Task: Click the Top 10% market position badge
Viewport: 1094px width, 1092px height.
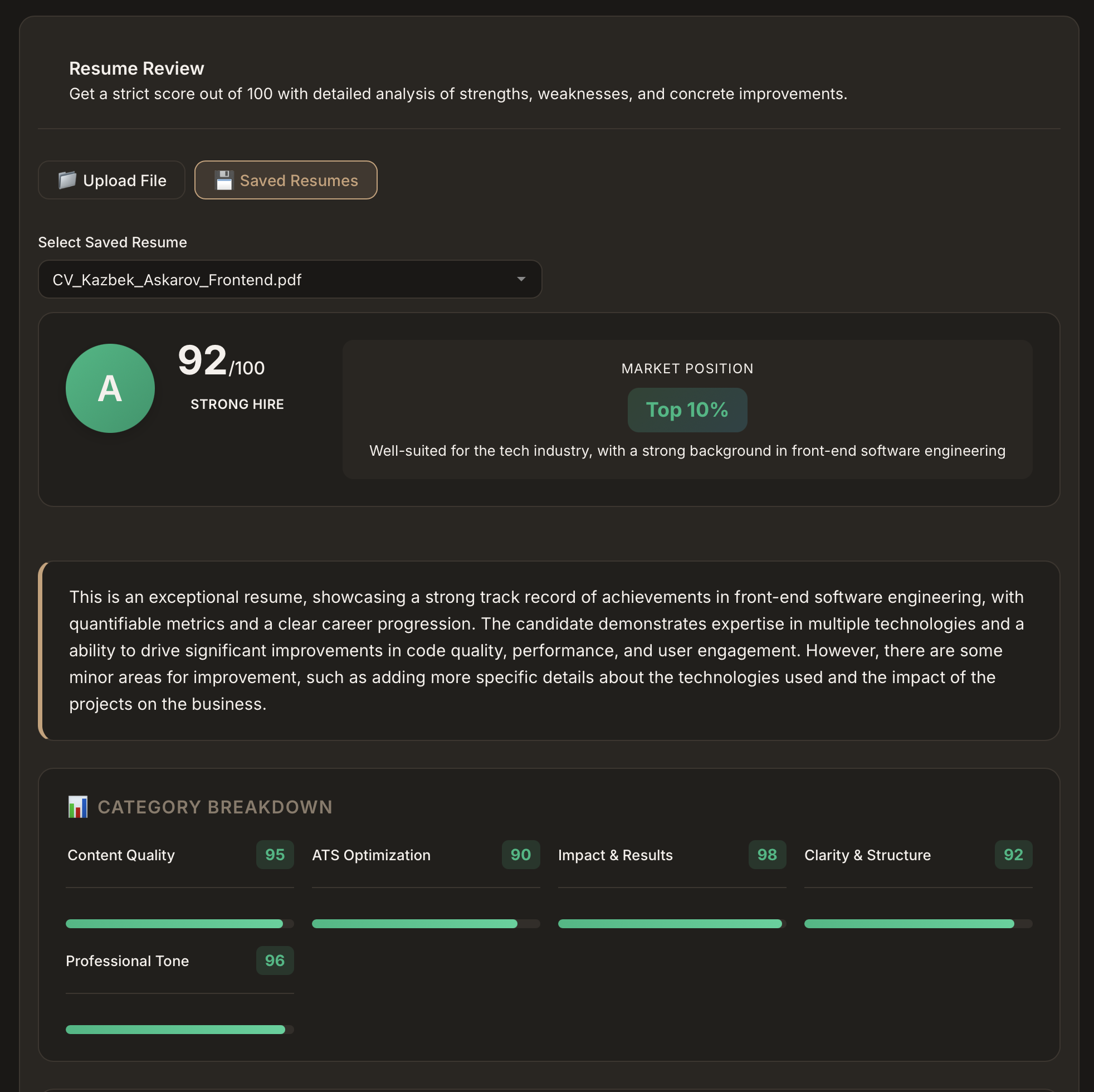Action: [687, 409]
